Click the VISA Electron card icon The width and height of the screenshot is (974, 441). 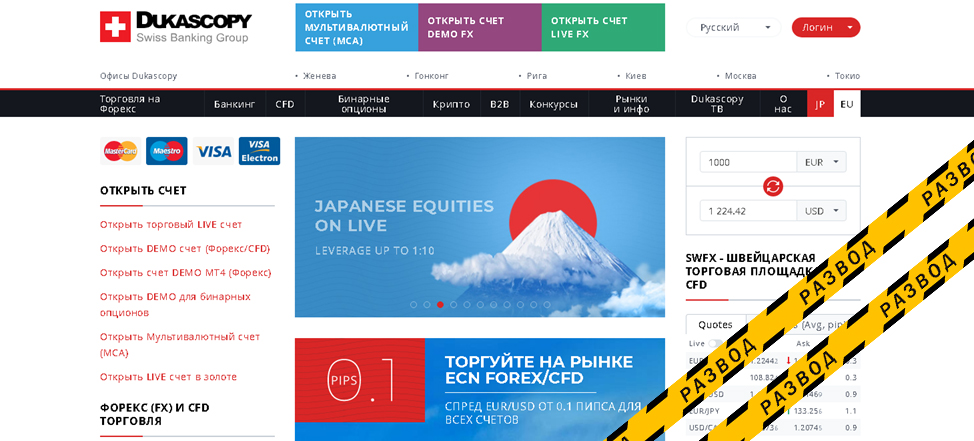pos(260,151)
